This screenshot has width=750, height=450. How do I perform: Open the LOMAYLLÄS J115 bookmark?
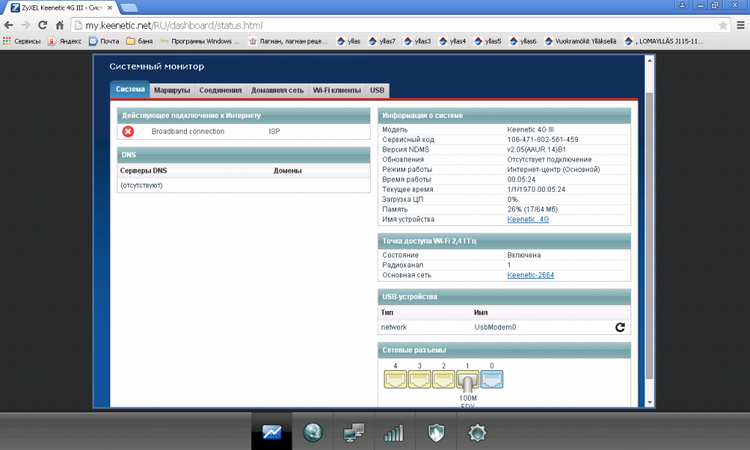(x=664, y=41)
